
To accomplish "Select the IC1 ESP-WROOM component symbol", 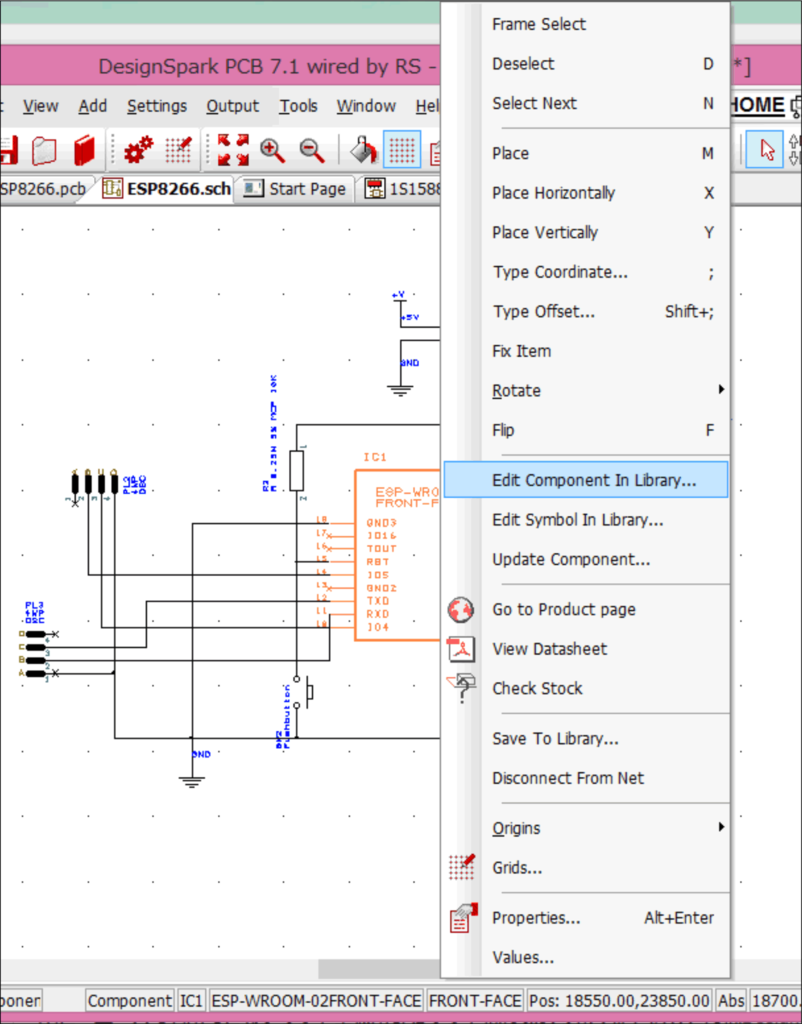I will [397, 555].
